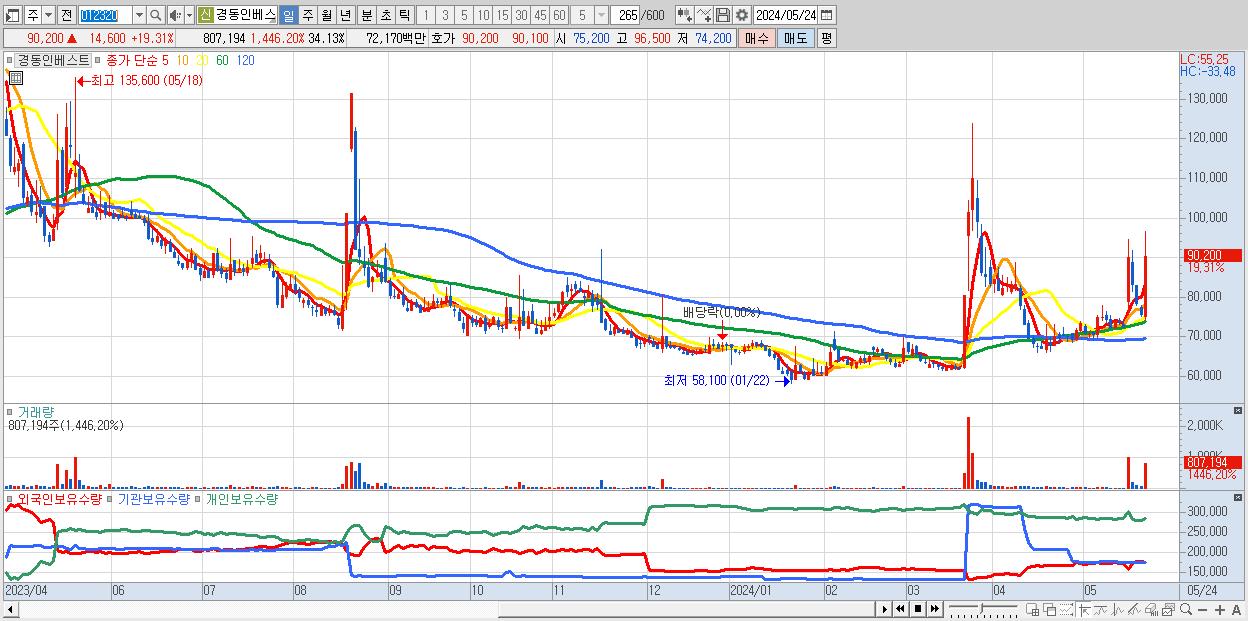Open the grid data table icon on chart
This screenshot has height=621, width=1248.
pyautogui.click(x=15, y=77)
